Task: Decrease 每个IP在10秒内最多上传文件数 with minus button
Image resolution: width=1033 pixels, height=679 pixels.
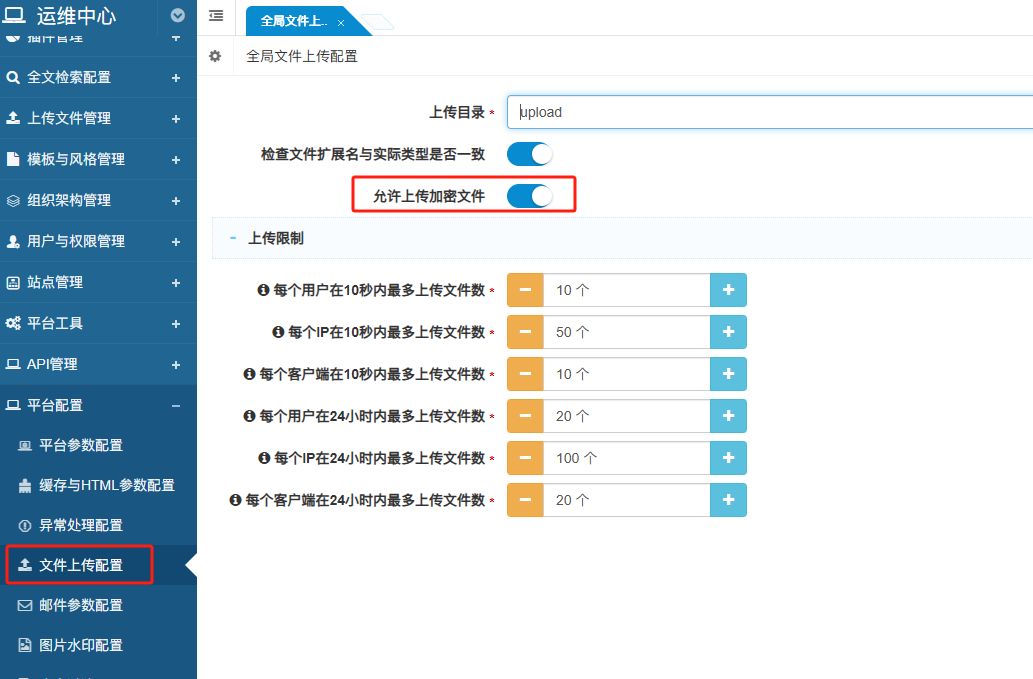Action: coord(526,332)
